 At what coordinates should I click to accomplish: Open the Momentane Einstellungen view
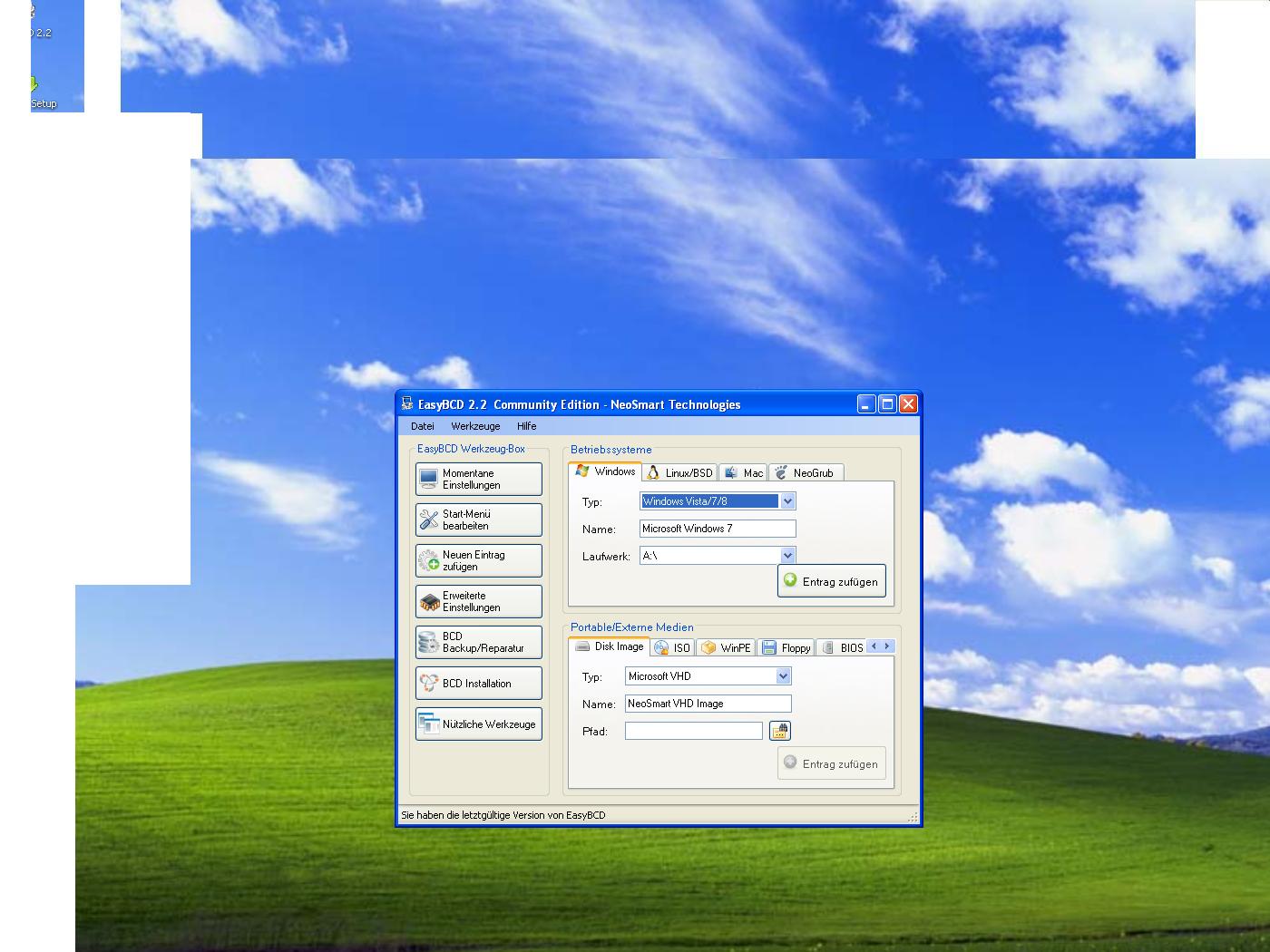coord(479,479)
